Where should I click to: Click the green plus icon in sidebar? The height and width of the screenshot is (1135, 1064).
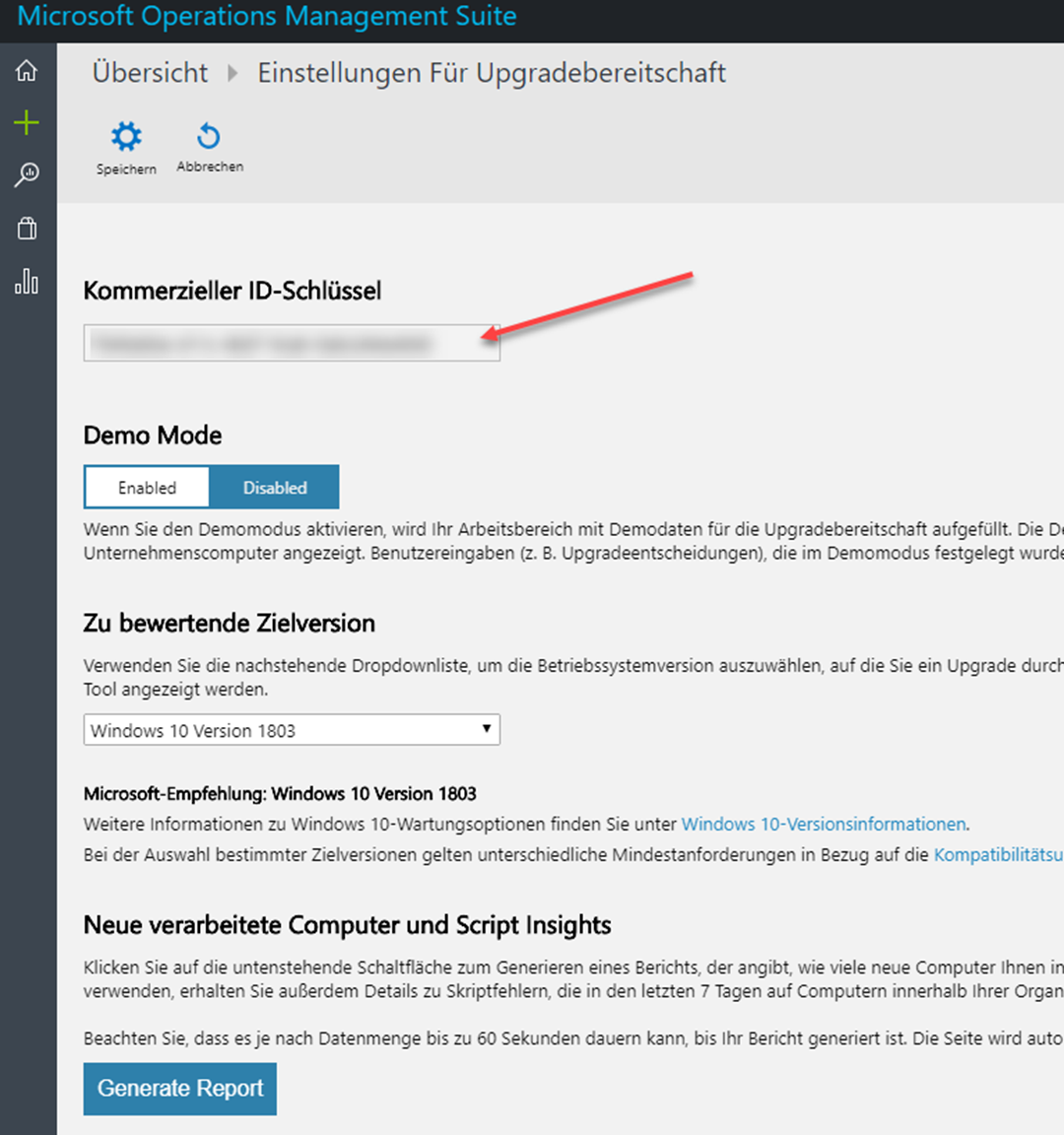pos(27,122)
